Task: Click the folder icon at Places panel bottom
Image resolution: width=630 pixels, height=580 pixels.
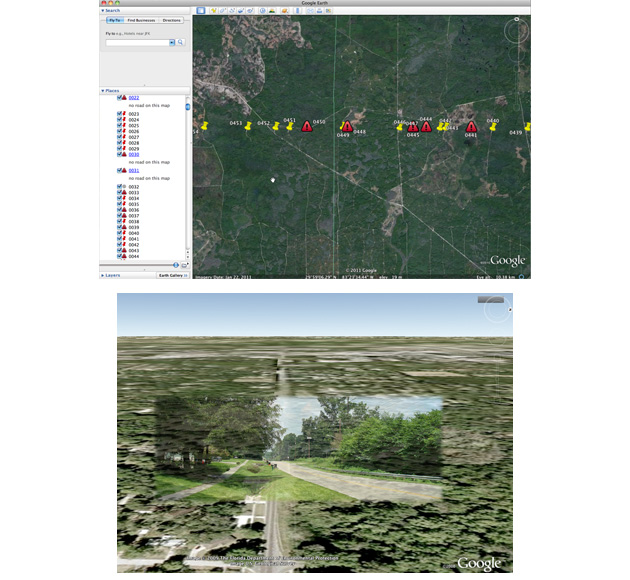Action: click(x=184, y=265)
